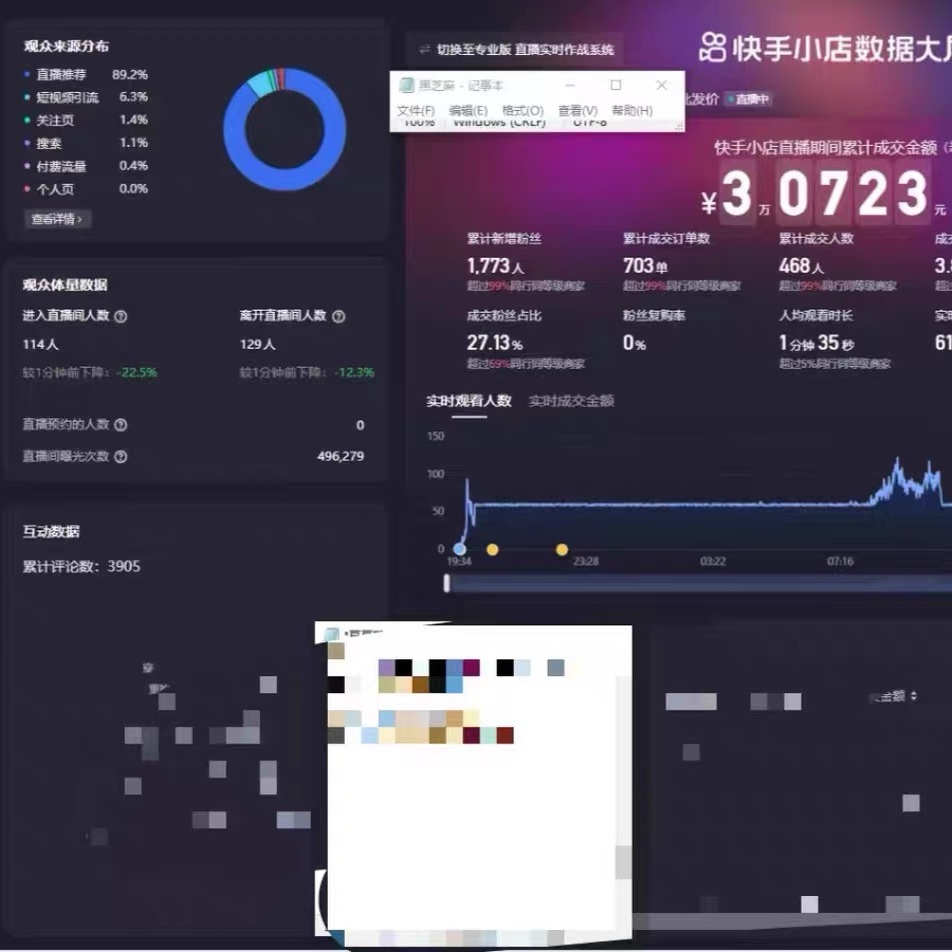Click the help icon beside 离开直播间人数
Viewport: 952px width, 952px height.
(339, 316)
